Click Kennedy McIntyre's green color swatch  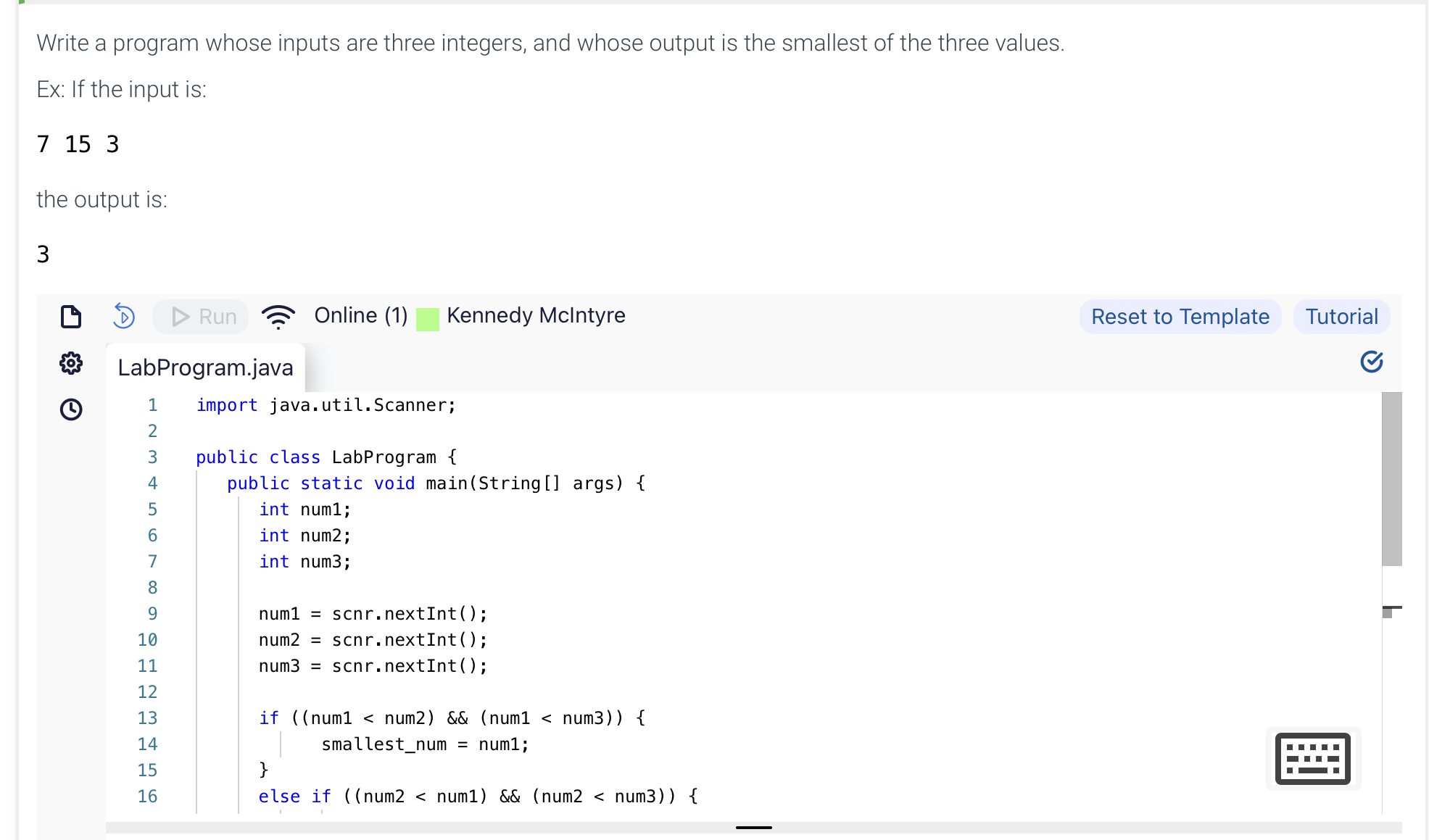pyautogui.click(x=428, y=319)
